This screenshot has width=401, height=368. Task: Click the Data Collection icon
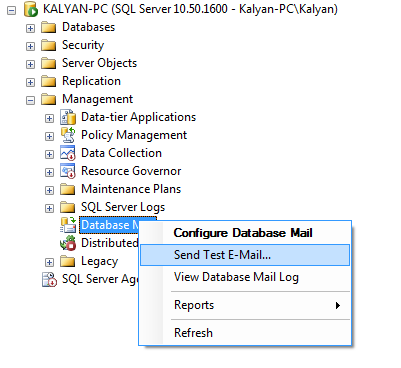pyautogui.click(x=68, y=153)
